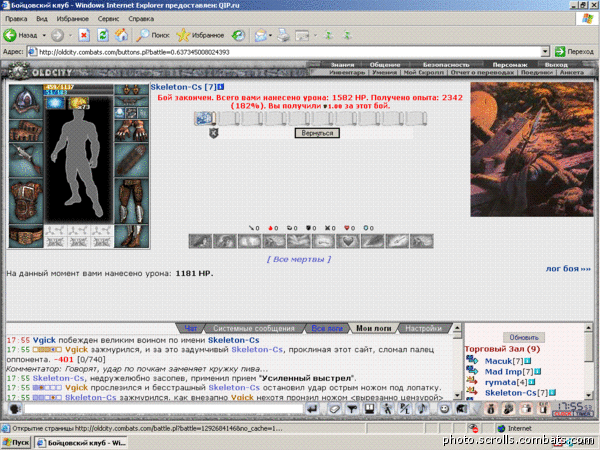The image size is (600, 450).
Task: Click chat log scrollbar down arrow
Action: point(457,395)
